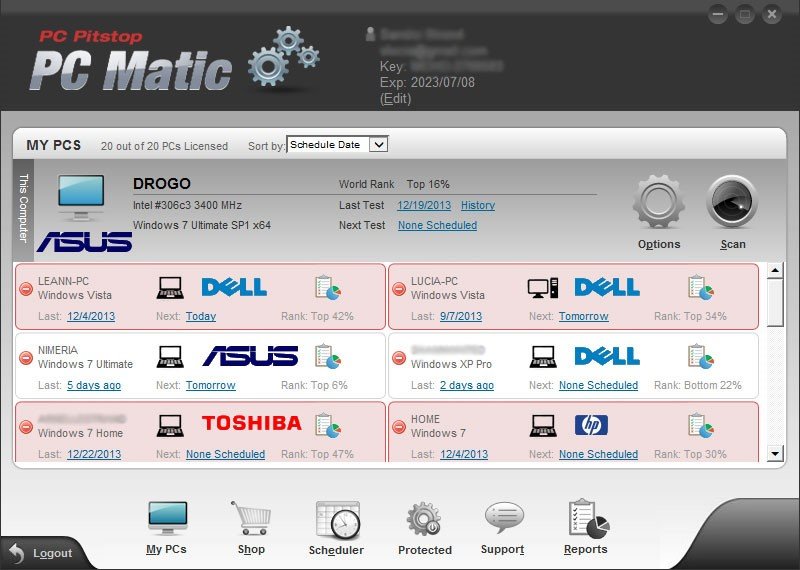800x570 pixels.
Task: Click LUCIA-PC Next: Tomorrow link
Action: [x=583, y=316]
